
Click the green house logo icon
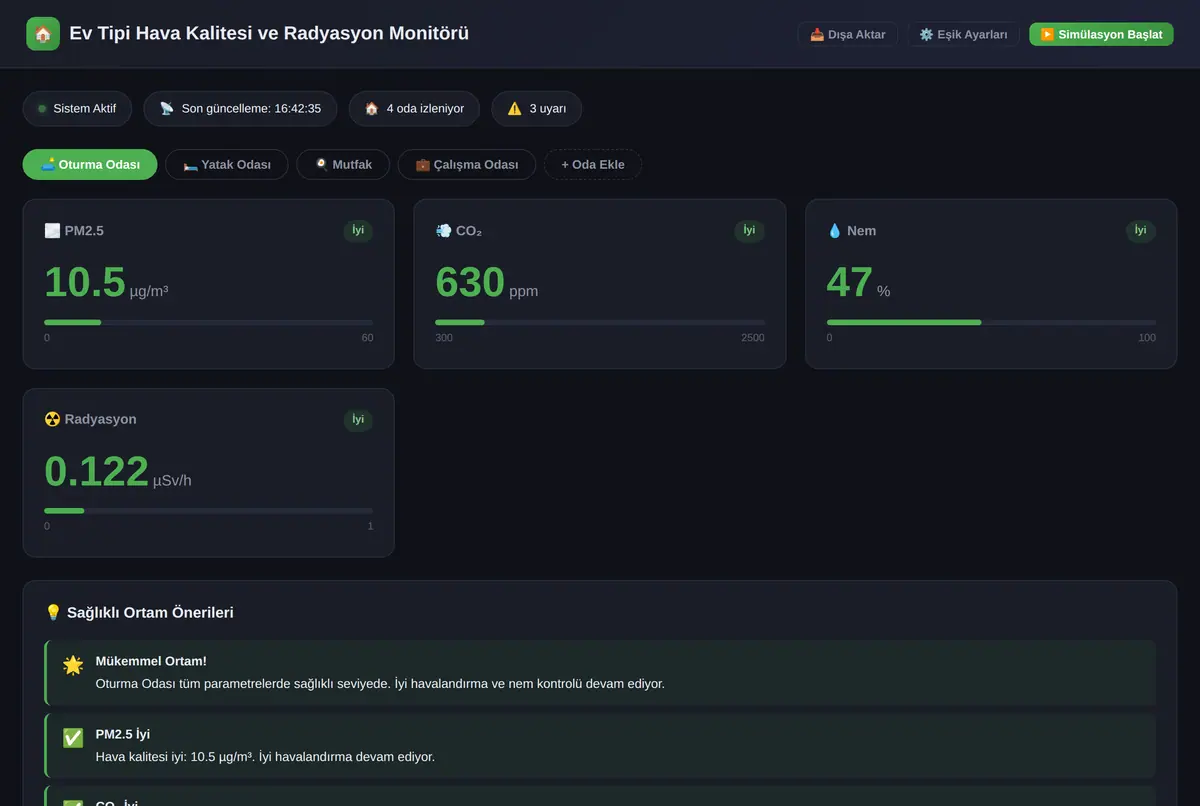point(43,34)
